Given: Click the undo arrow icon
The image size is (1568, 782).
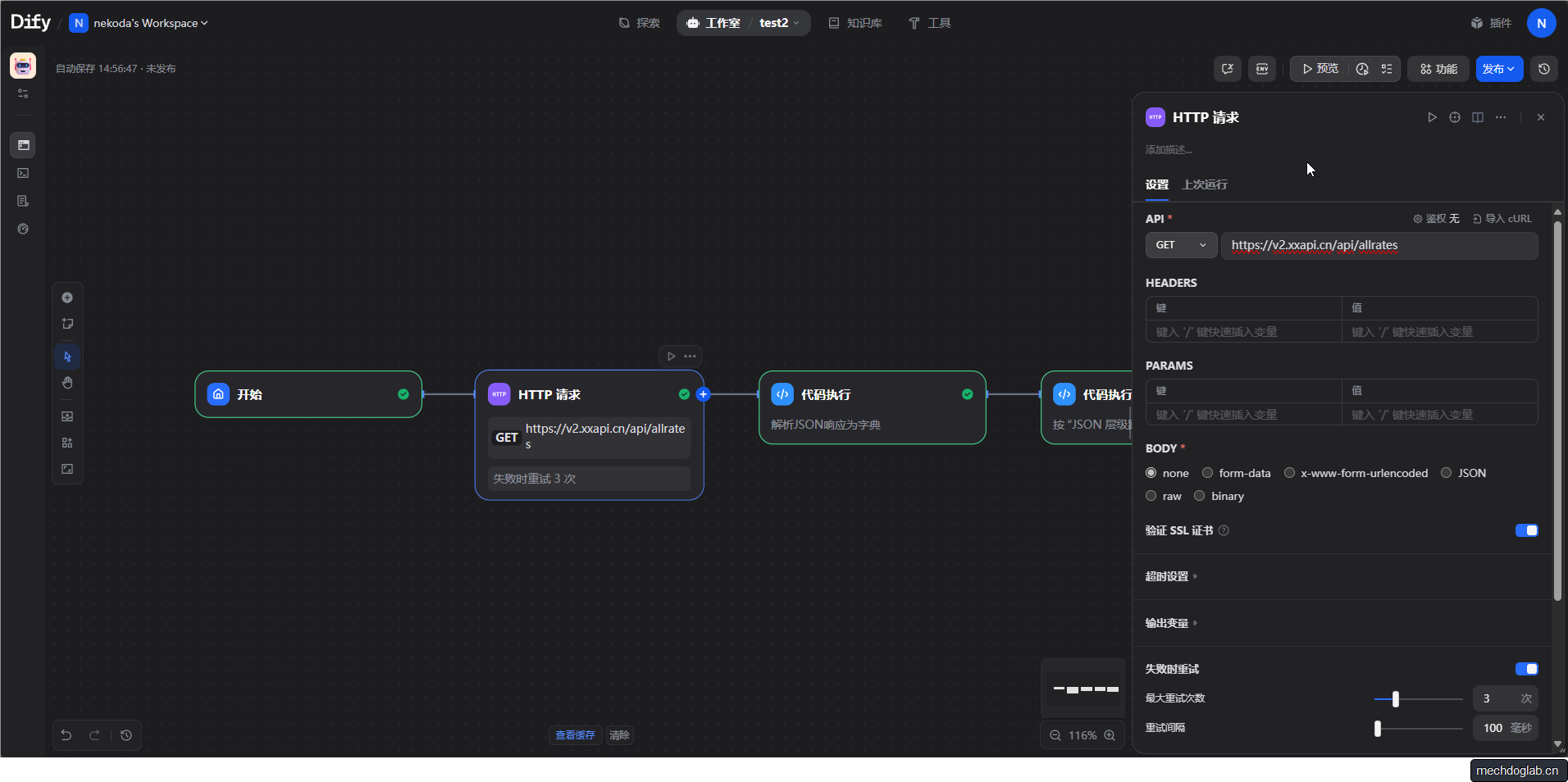Looking at the screenshot, I should point(66,735).
